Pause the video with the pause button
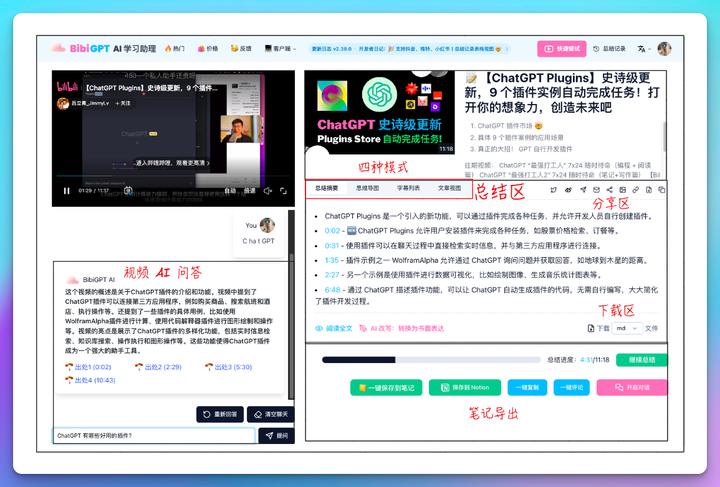Viewport: 720px width, 487px height. click(67, 191)
